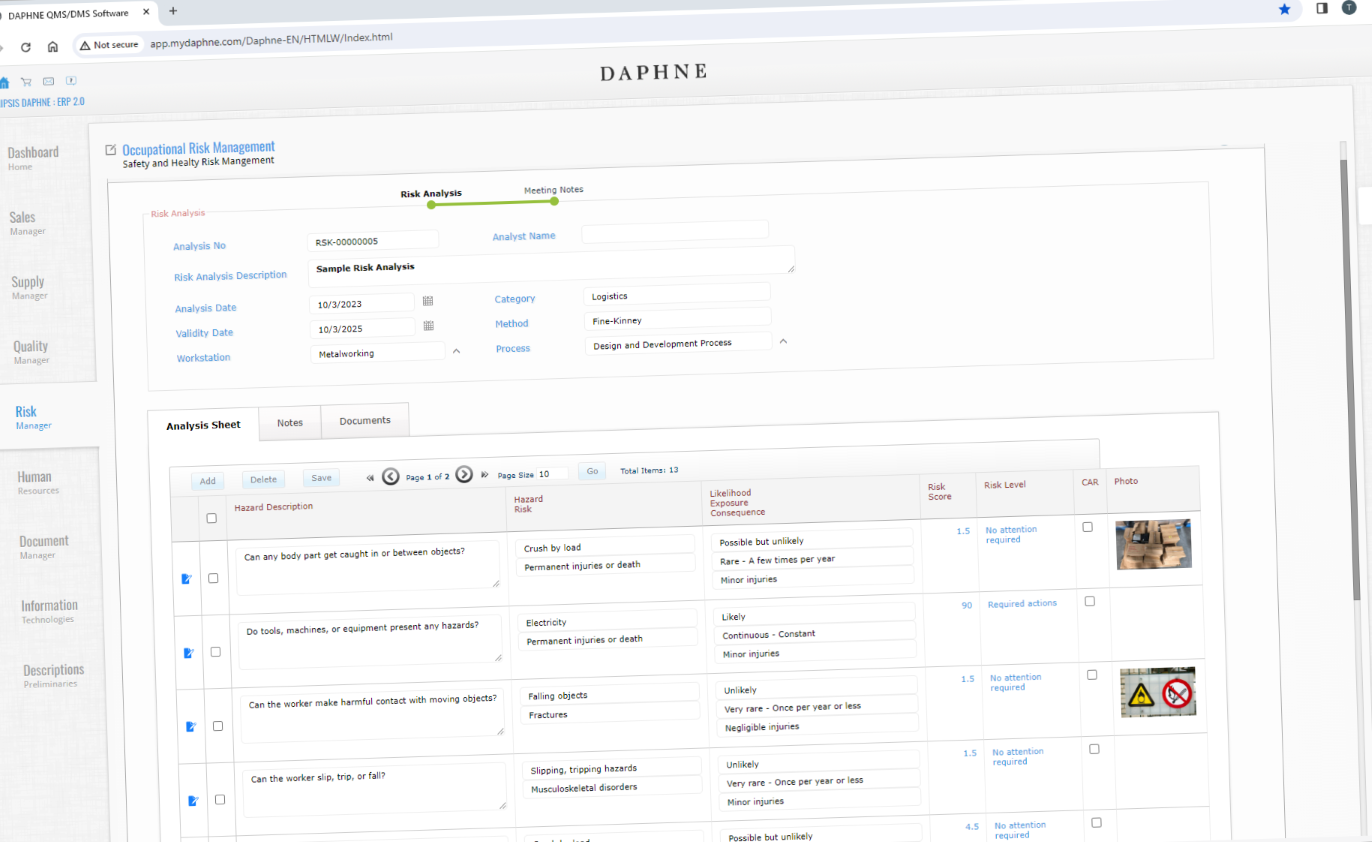Viewport: 1372px width, 842px height.
Task: Check CAR for the Electricity row
Action: coord(1089,601)
